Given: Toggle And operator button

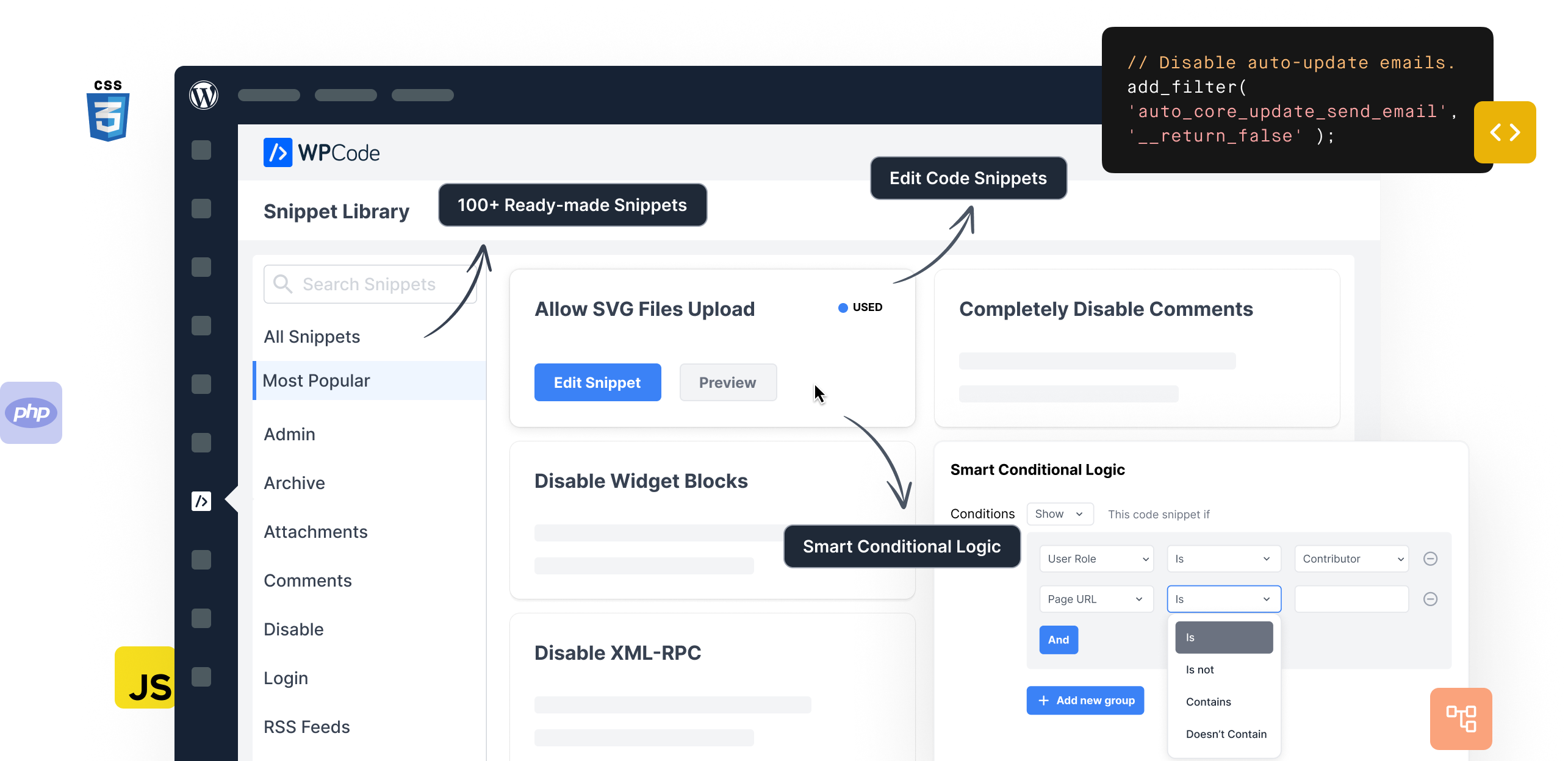Looking at the screenshot, I should pos(1058,639).
